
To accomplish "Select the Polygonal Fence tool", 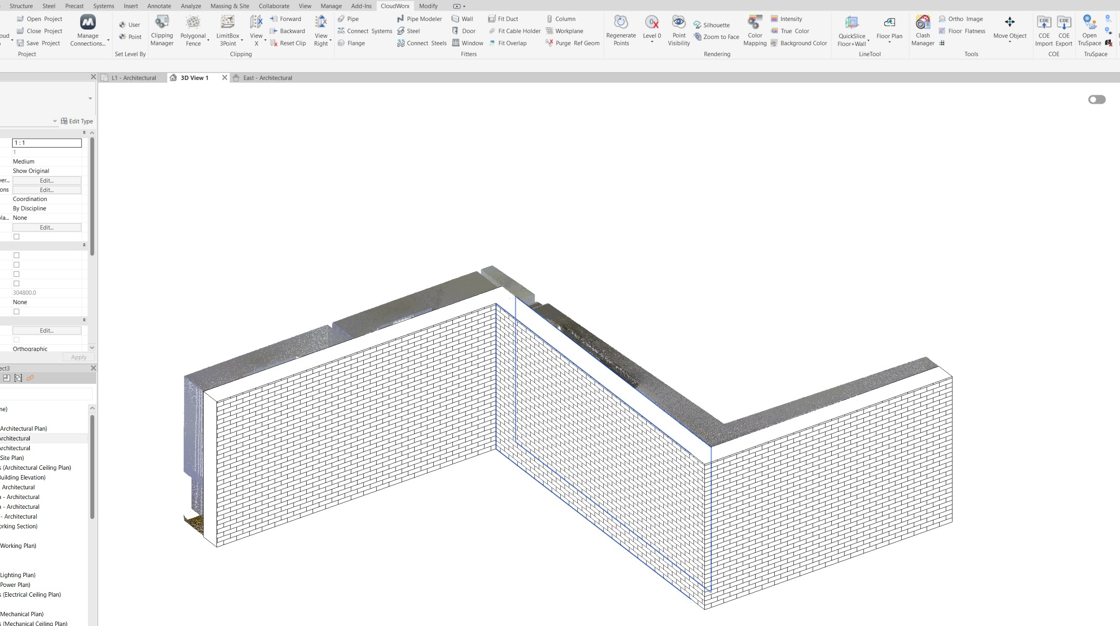I will point(193,31).
